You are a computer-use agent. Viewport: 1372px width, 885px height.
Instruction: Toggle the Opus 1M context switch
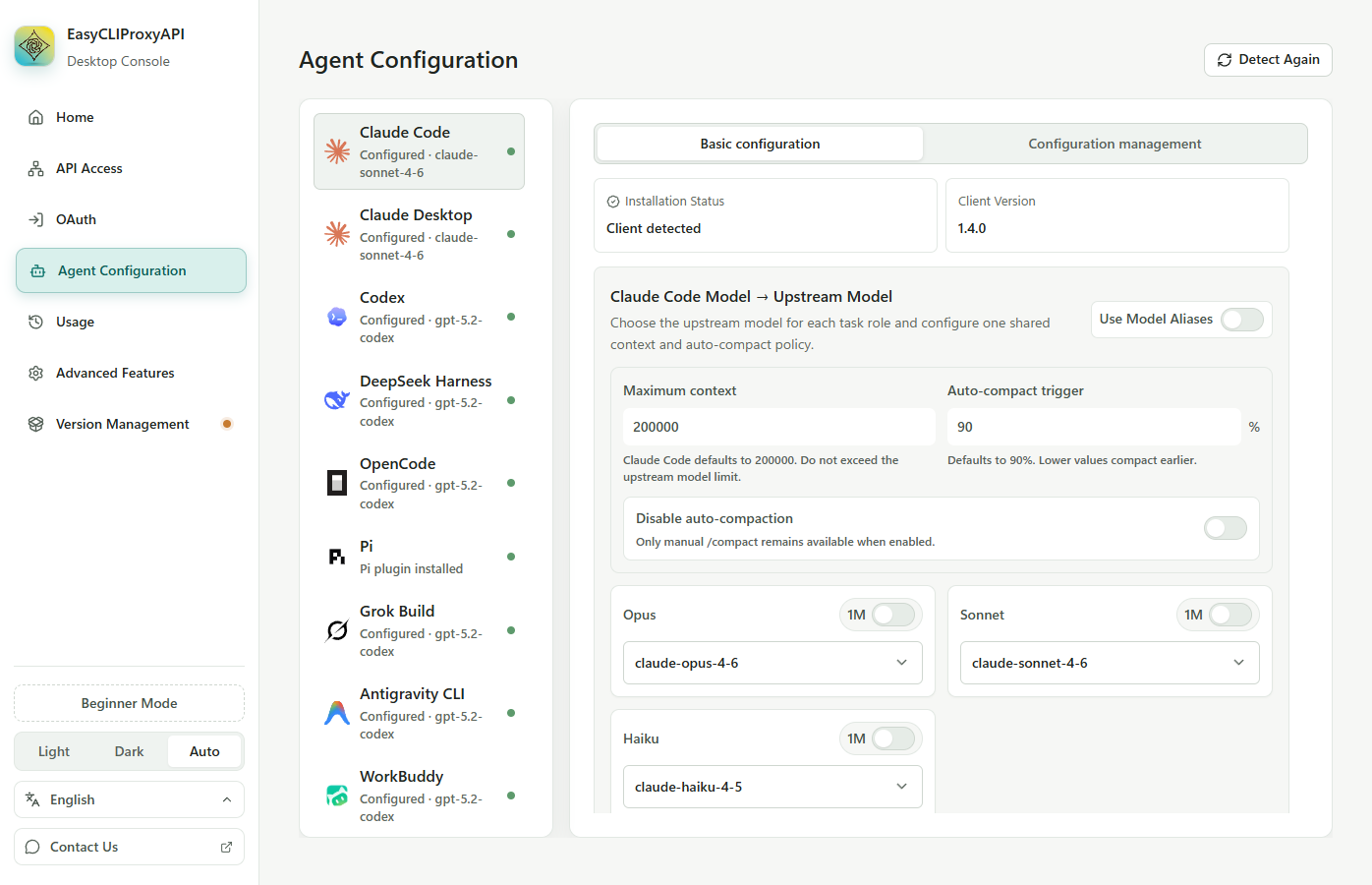[893, 615]
